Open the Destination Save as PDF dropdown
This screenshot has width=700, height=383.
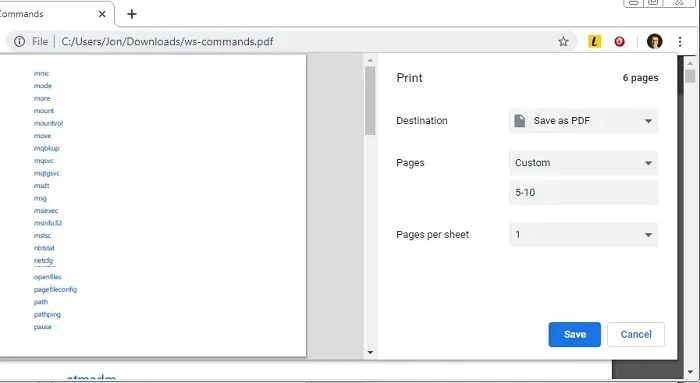pyautogui.click(x=583, y=121)
